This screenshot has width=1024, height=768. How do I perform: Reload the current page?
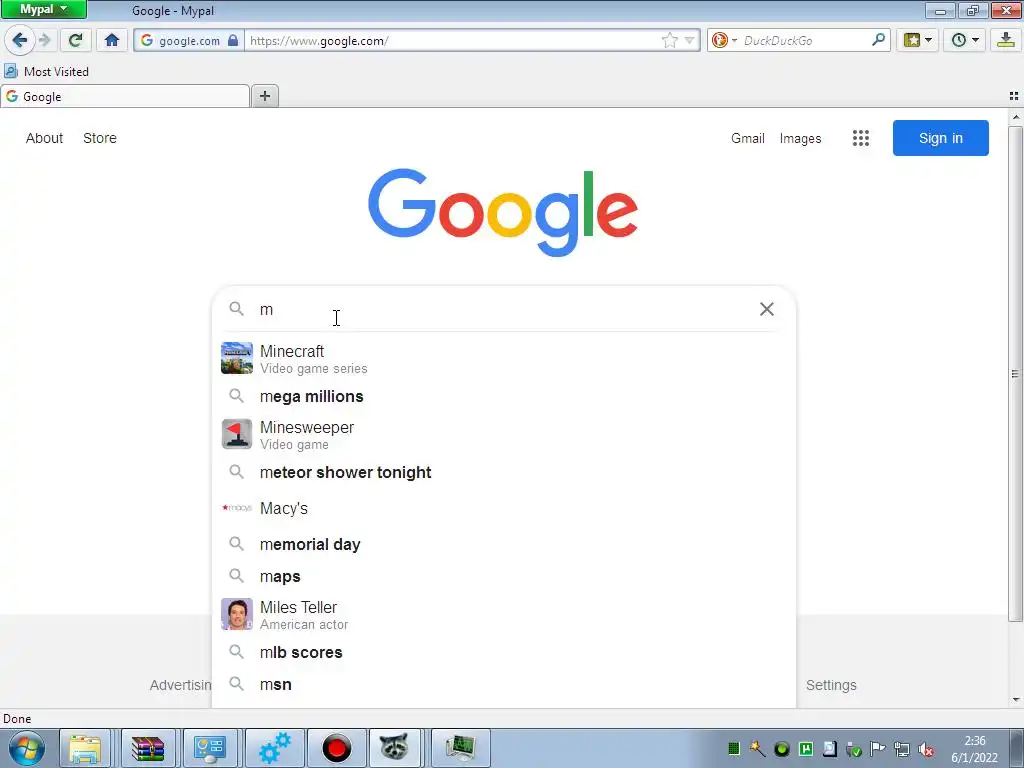(75, 40)
